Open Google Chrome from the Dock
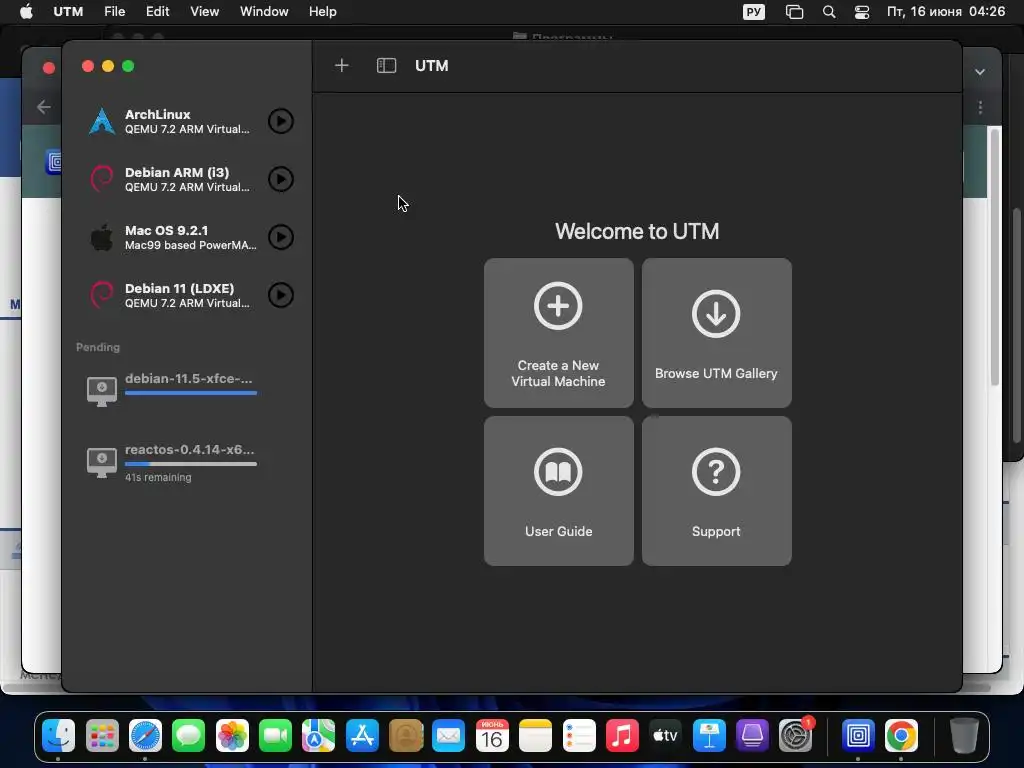 tap(901, 736)
